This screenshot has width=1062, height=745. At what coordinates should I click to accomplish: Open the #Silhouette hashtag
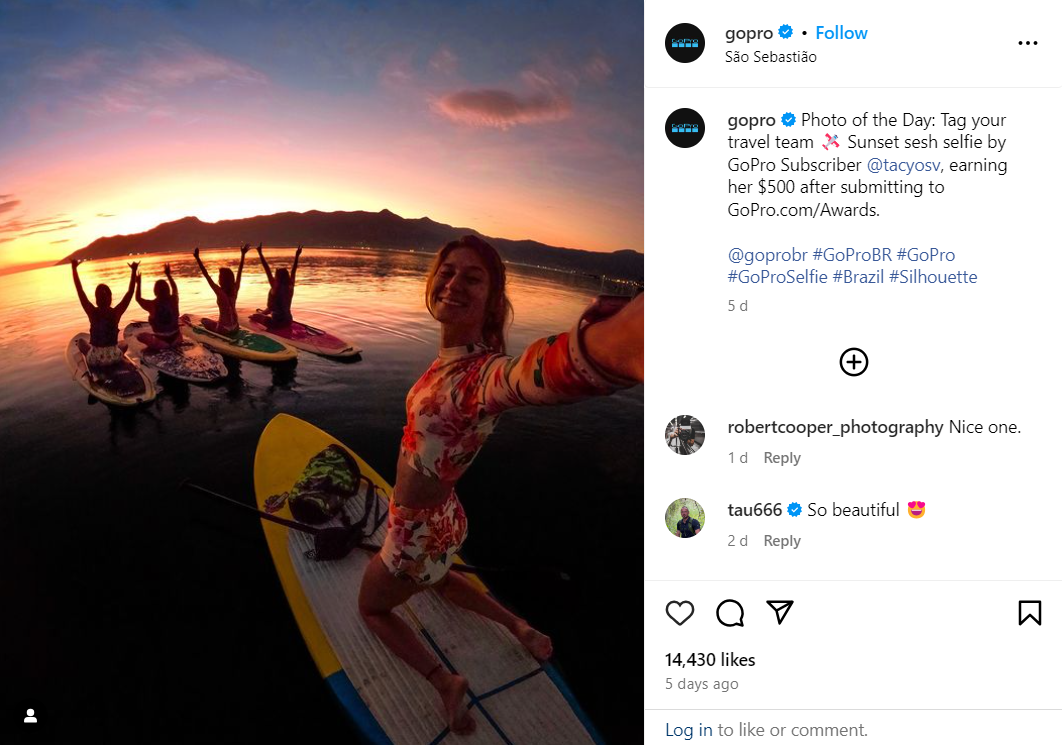[x=933, y=277]
